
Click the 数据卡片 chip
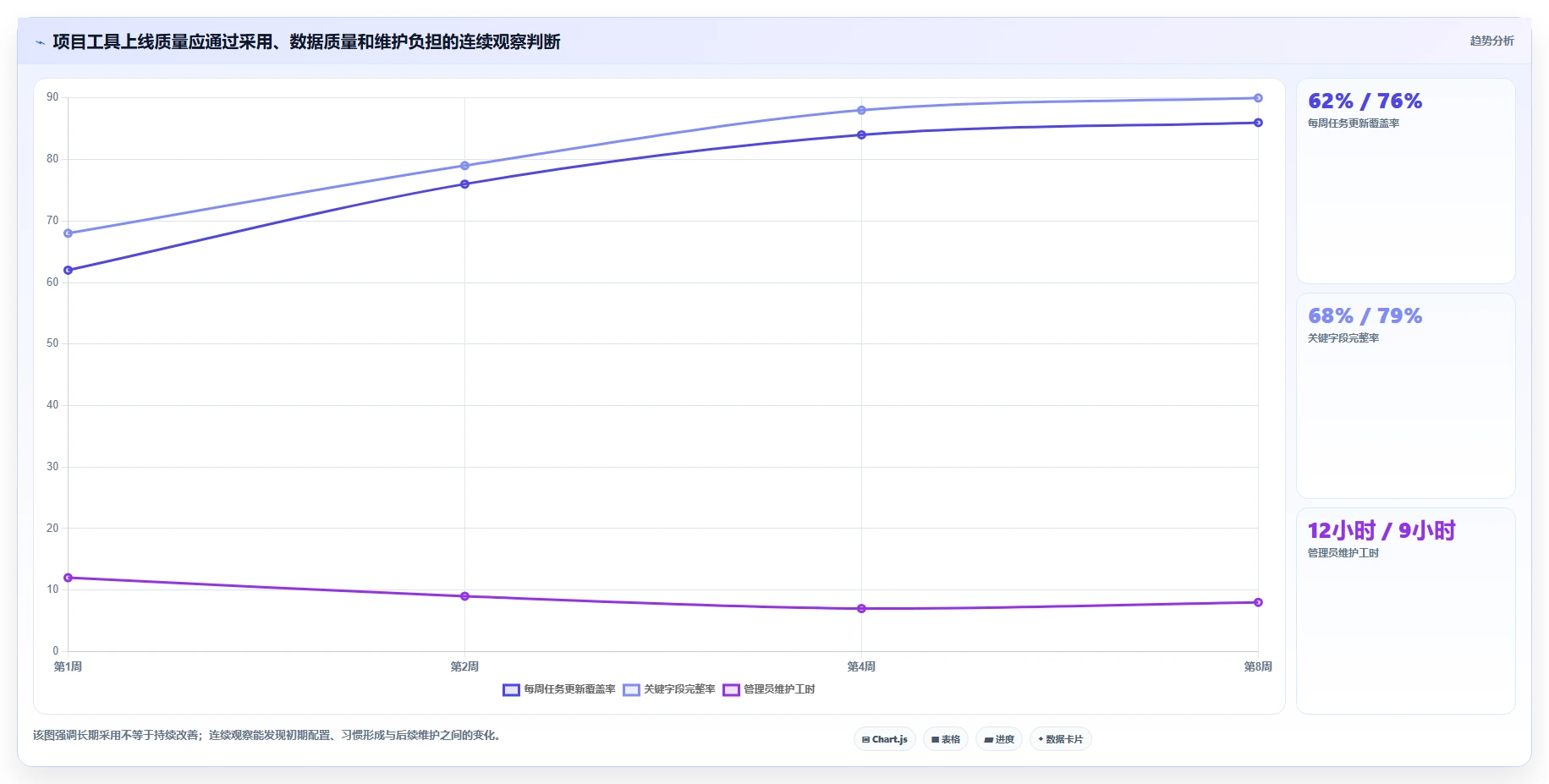[1061, 739]
